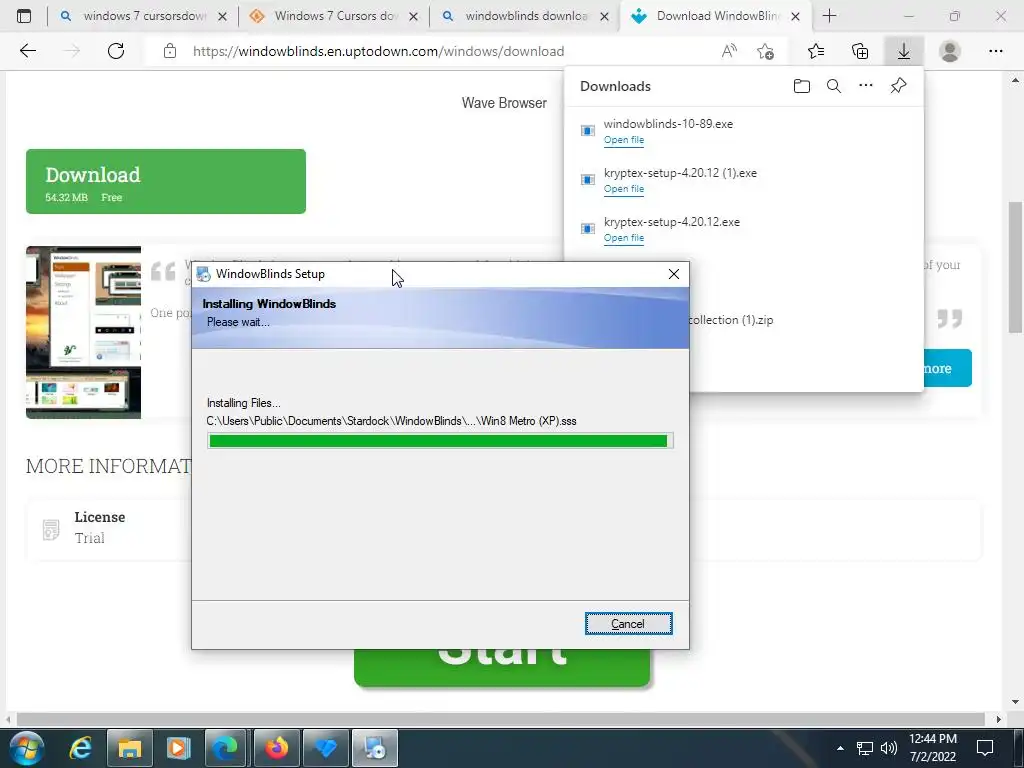Screen dimensions: 1024x768
Task: Close the WindowBlinds Setup dialog
Action: pos(674,274)
